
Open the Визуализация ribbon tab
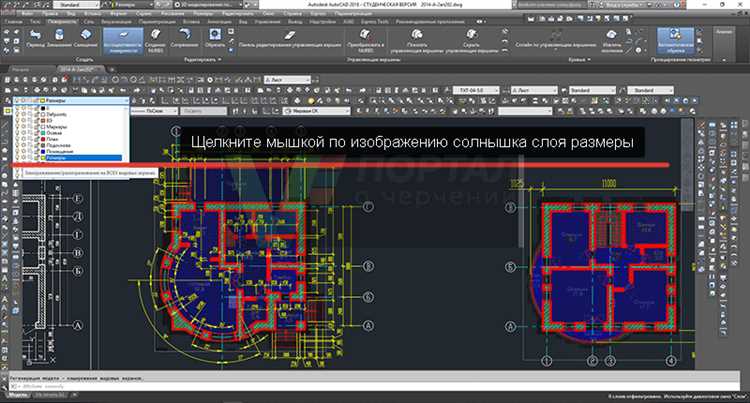[116, 22]
